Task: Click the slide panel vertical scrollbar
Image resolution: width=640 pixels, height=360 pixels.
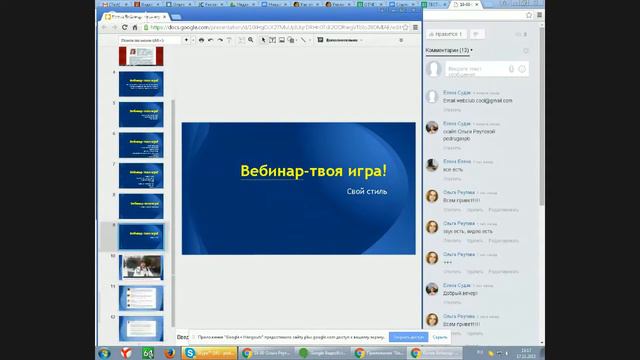Action: pos(173,212)
